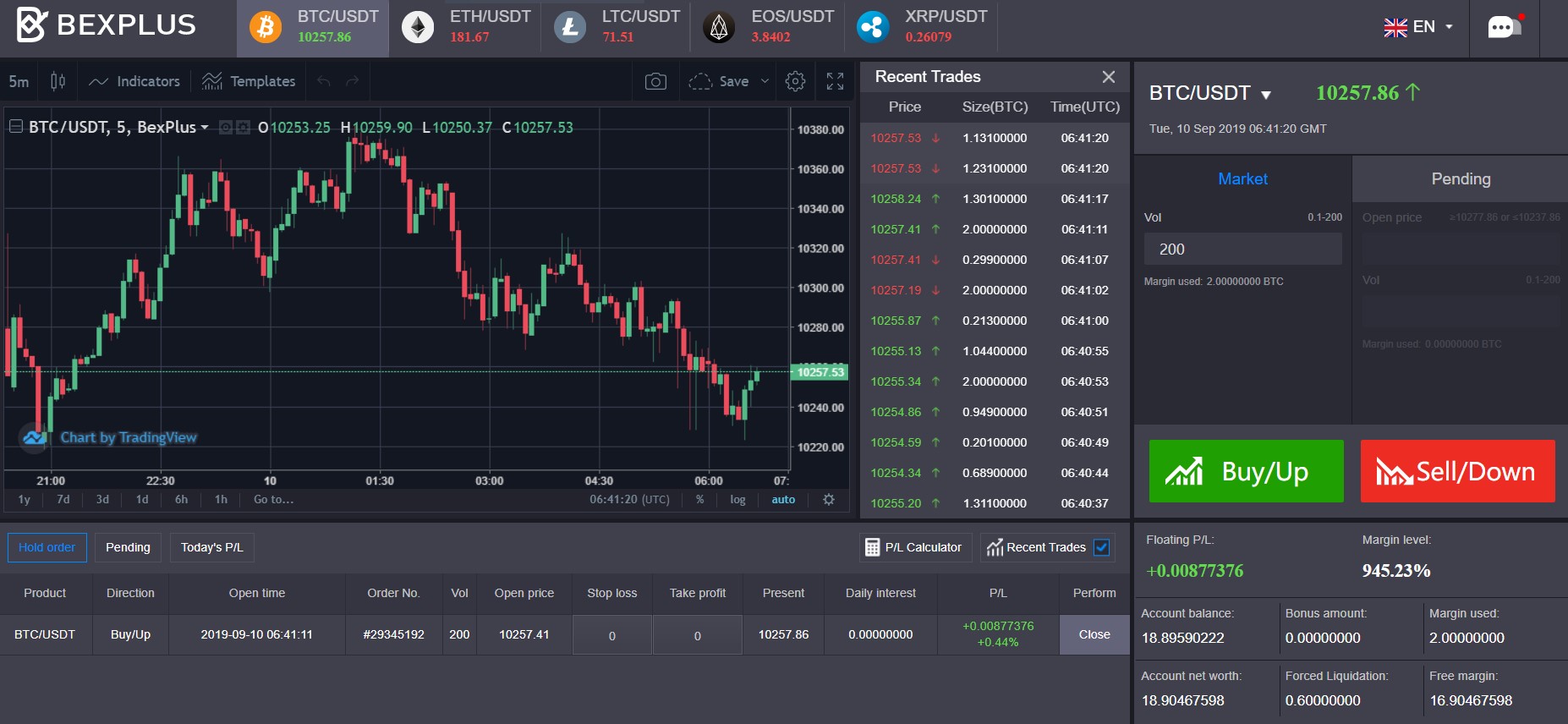The height and width of the screenshot is (724, 1568).
Task: Open the EN language dropdown
Action: (x=1419, y=27)
